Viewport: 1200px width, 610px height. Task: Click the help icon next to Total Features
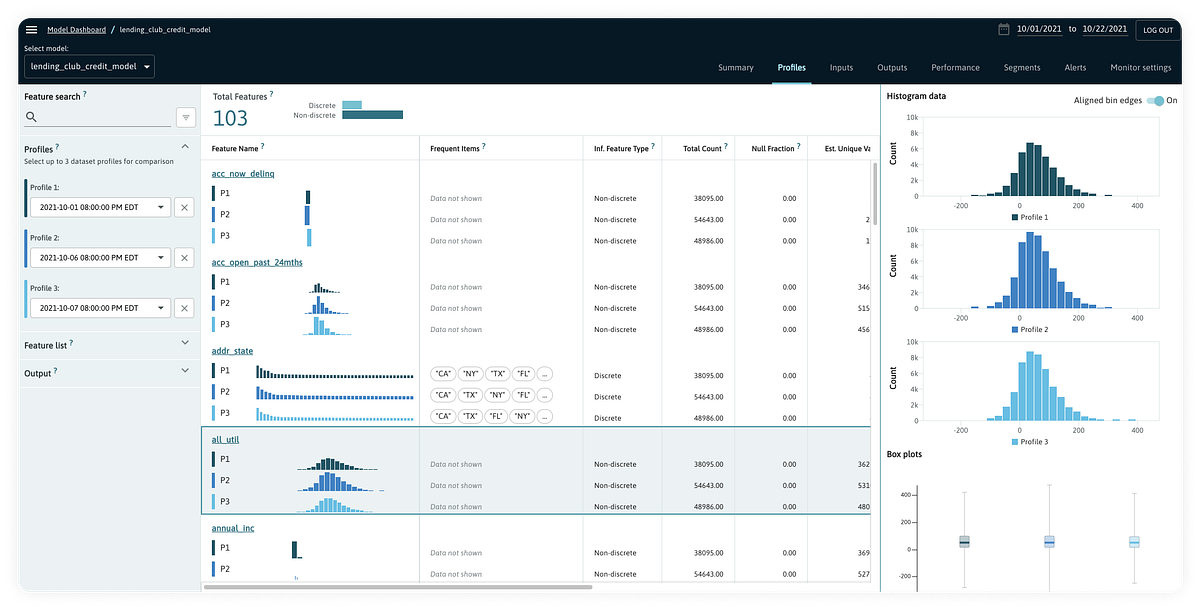[269, 92]
